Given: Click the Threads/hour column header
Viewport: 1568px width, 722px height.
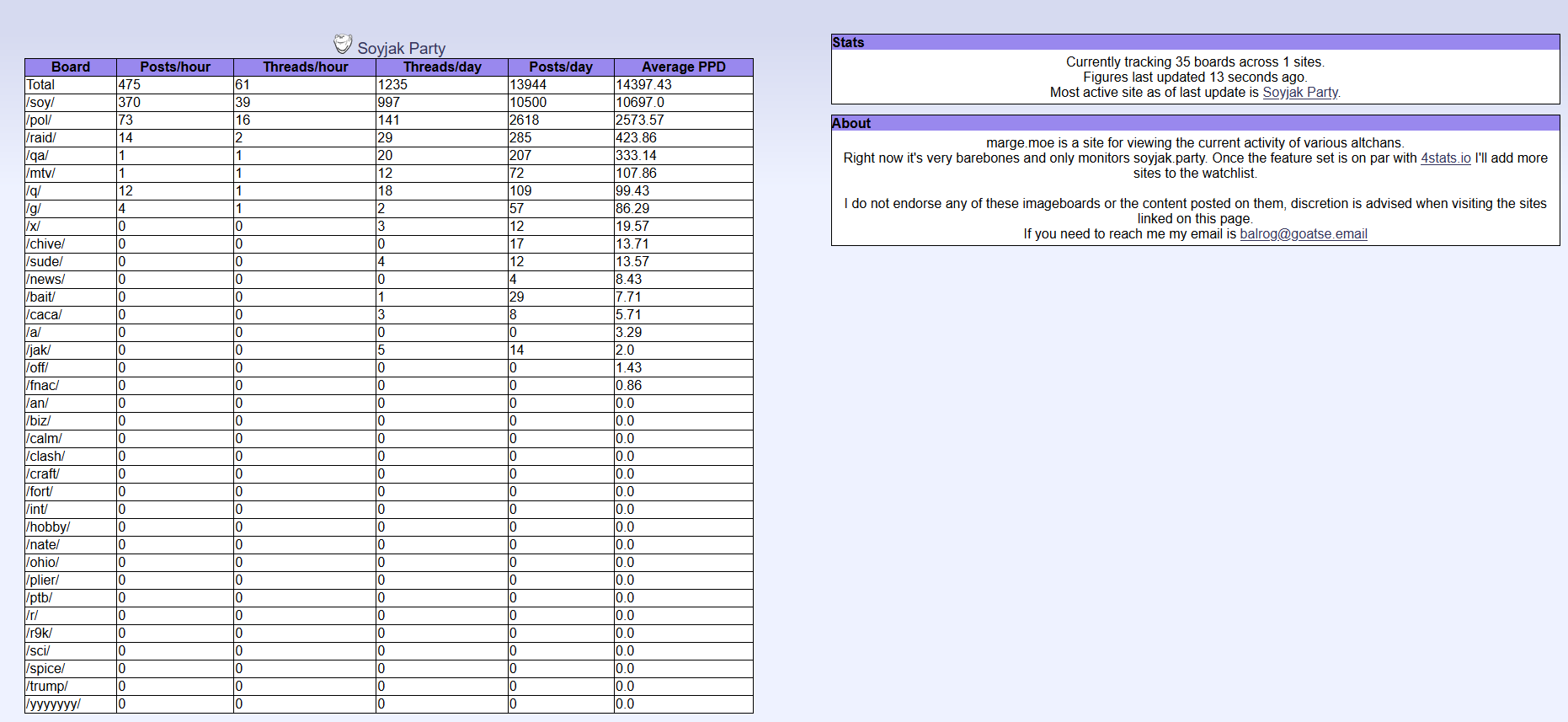Looking at the screenshot, I should tap(305, 67).
